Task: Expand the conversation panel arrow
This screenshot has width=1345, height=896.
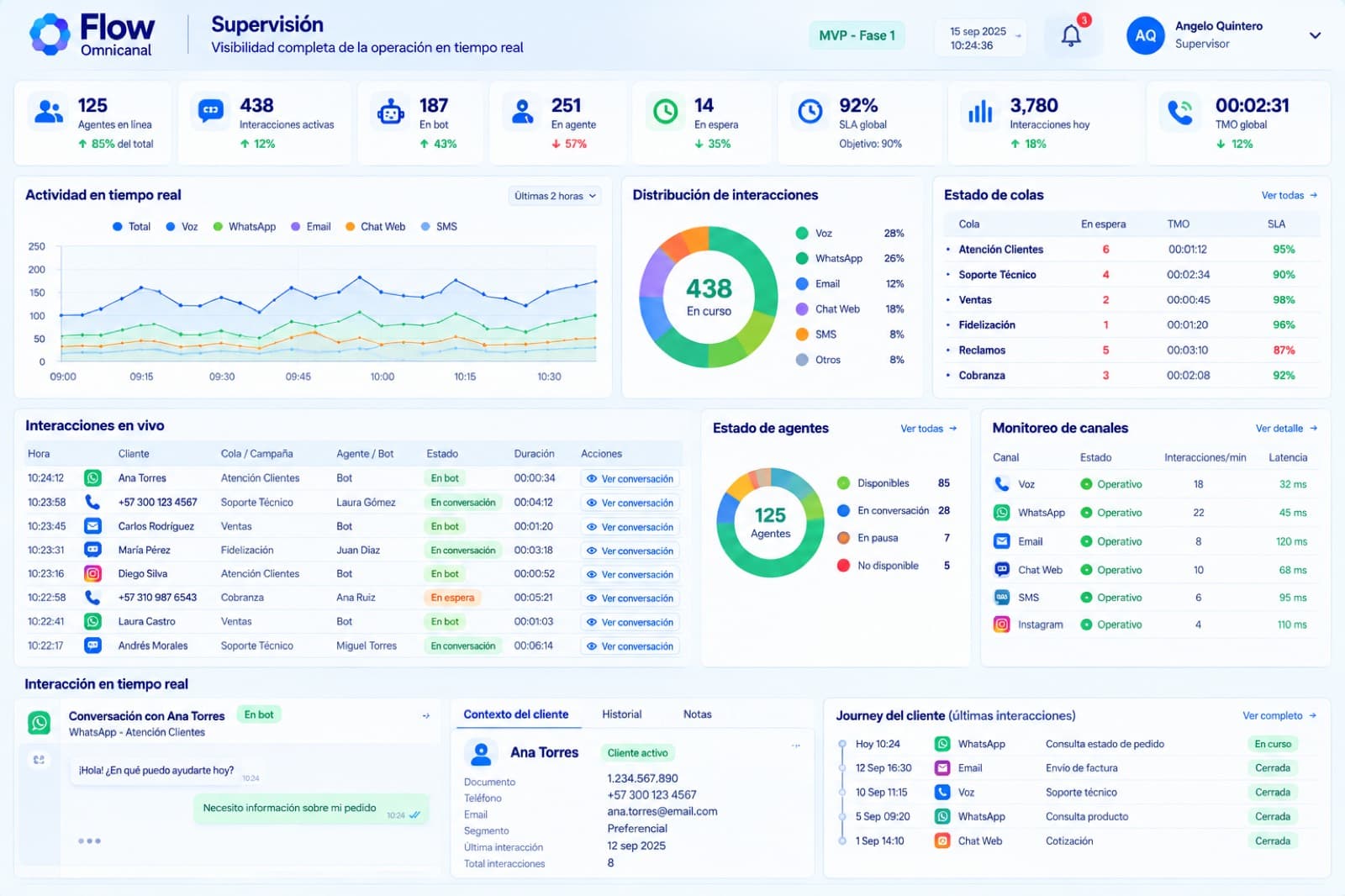Action: (426, 716)
